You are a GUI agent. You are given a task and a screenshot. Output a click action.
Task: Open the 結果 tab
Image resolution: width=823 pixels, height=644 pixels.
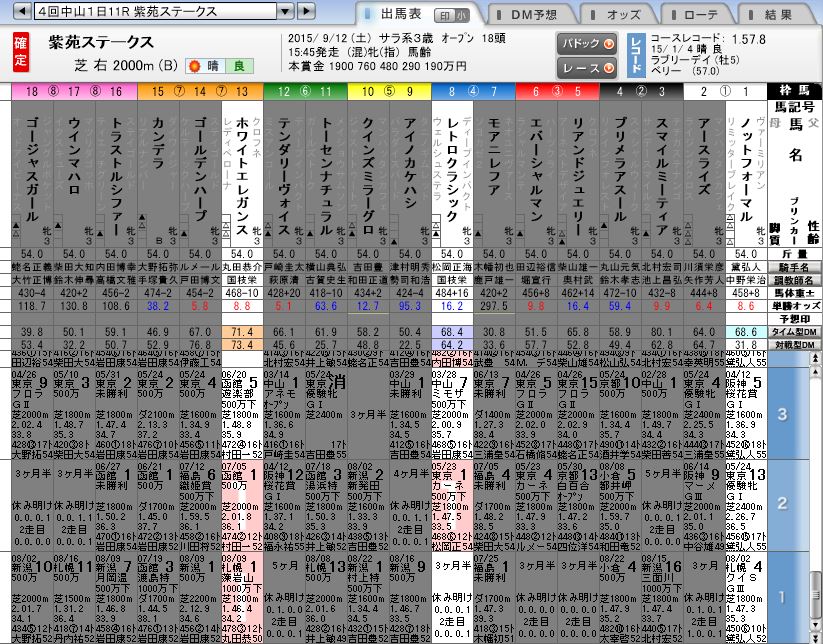(778, 15)
